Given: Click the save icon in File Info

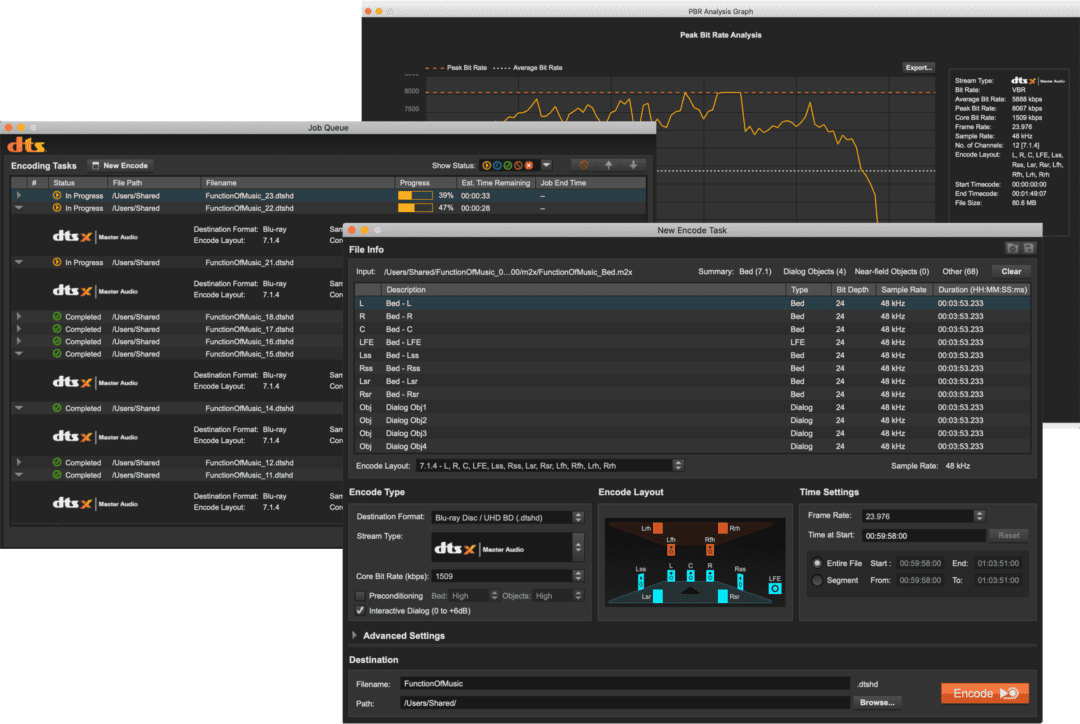Looking at the screenshot, I should (1028, 248).
